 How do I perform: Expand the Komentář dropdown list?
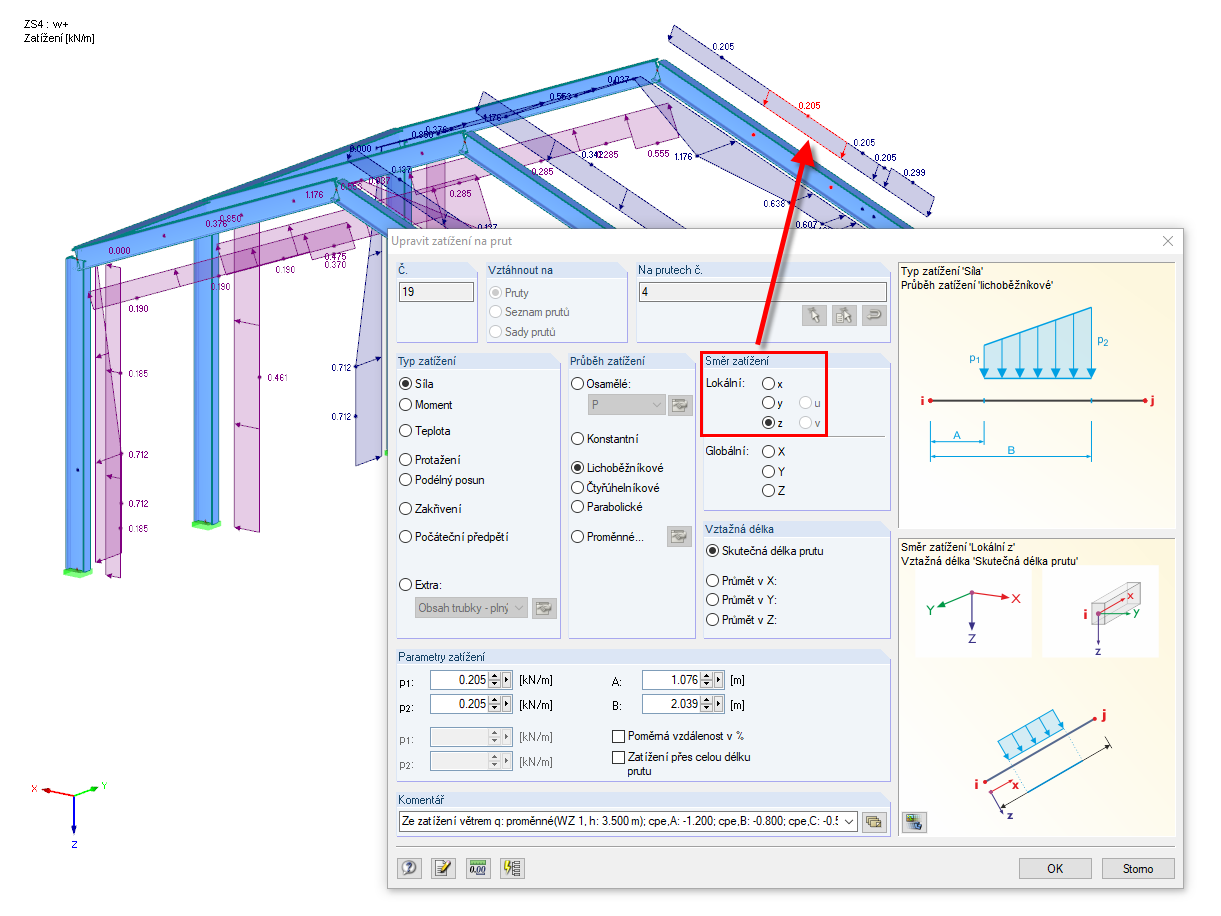click(849, 822)
